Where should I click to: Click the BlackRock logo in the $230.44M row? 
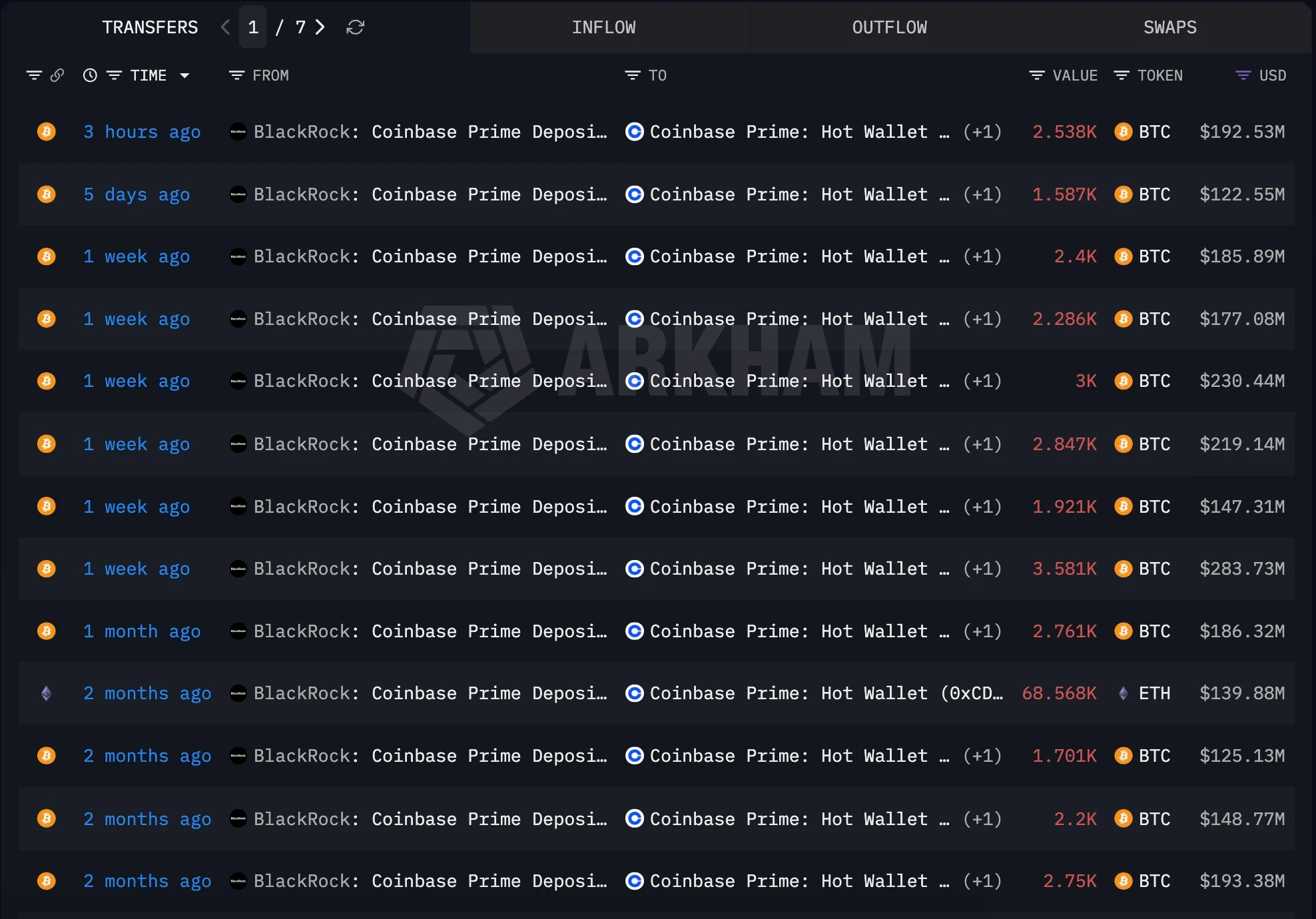point(238,381)
